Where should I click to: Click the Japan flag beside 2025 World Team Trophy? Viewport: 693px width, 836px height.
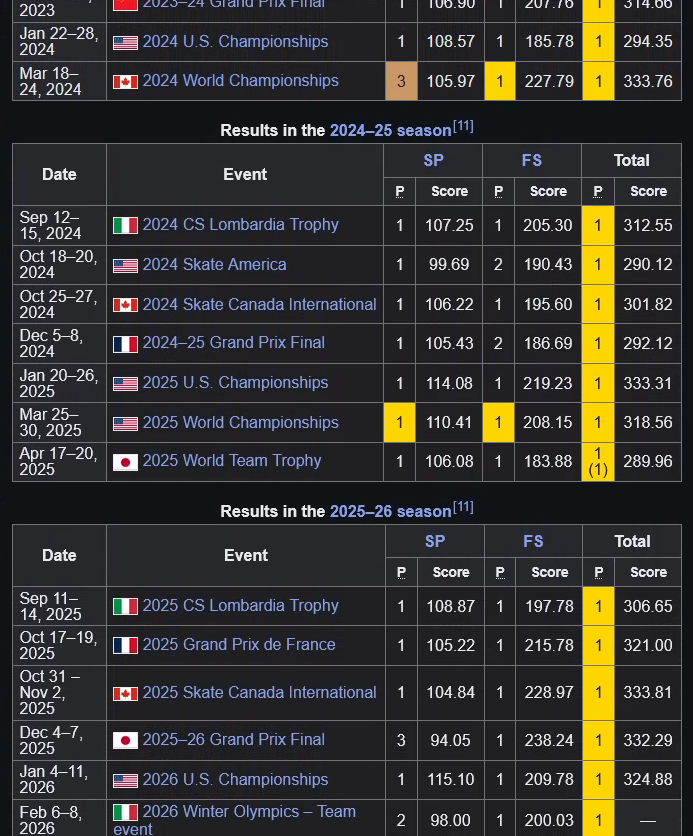click(x=125, y=462)
